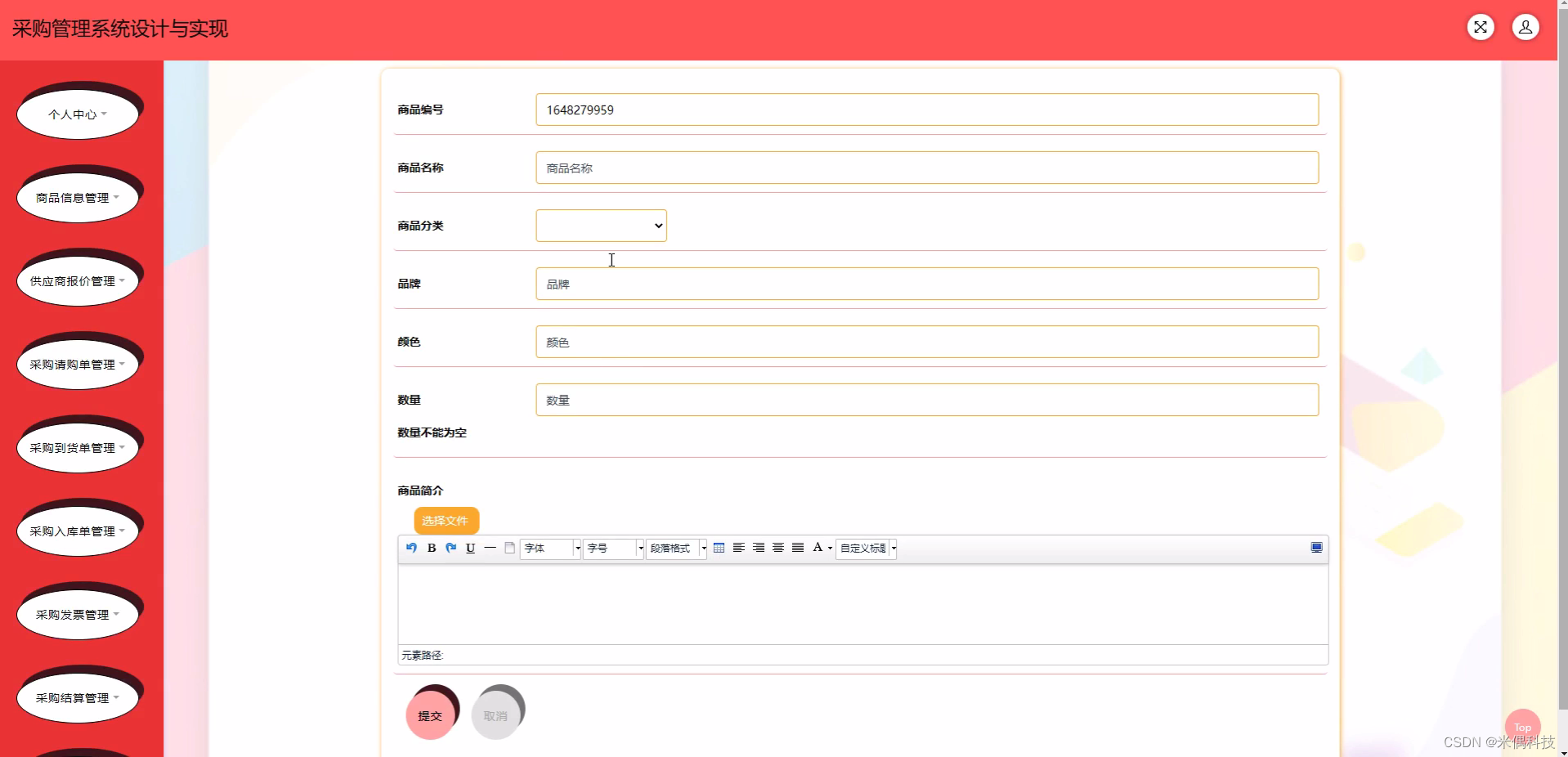Center align text in editor
The width and height of the screenshot is (1568, 757).
point(778,548)
